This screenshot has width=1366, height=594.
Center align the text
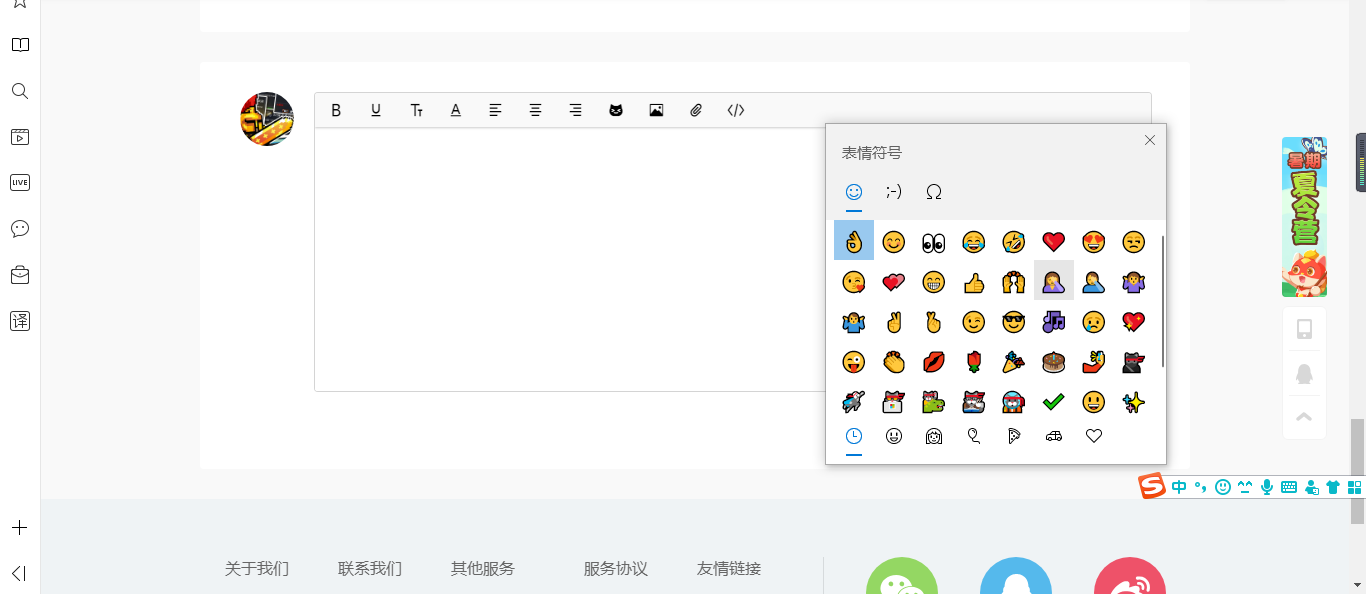coord(536,110)
